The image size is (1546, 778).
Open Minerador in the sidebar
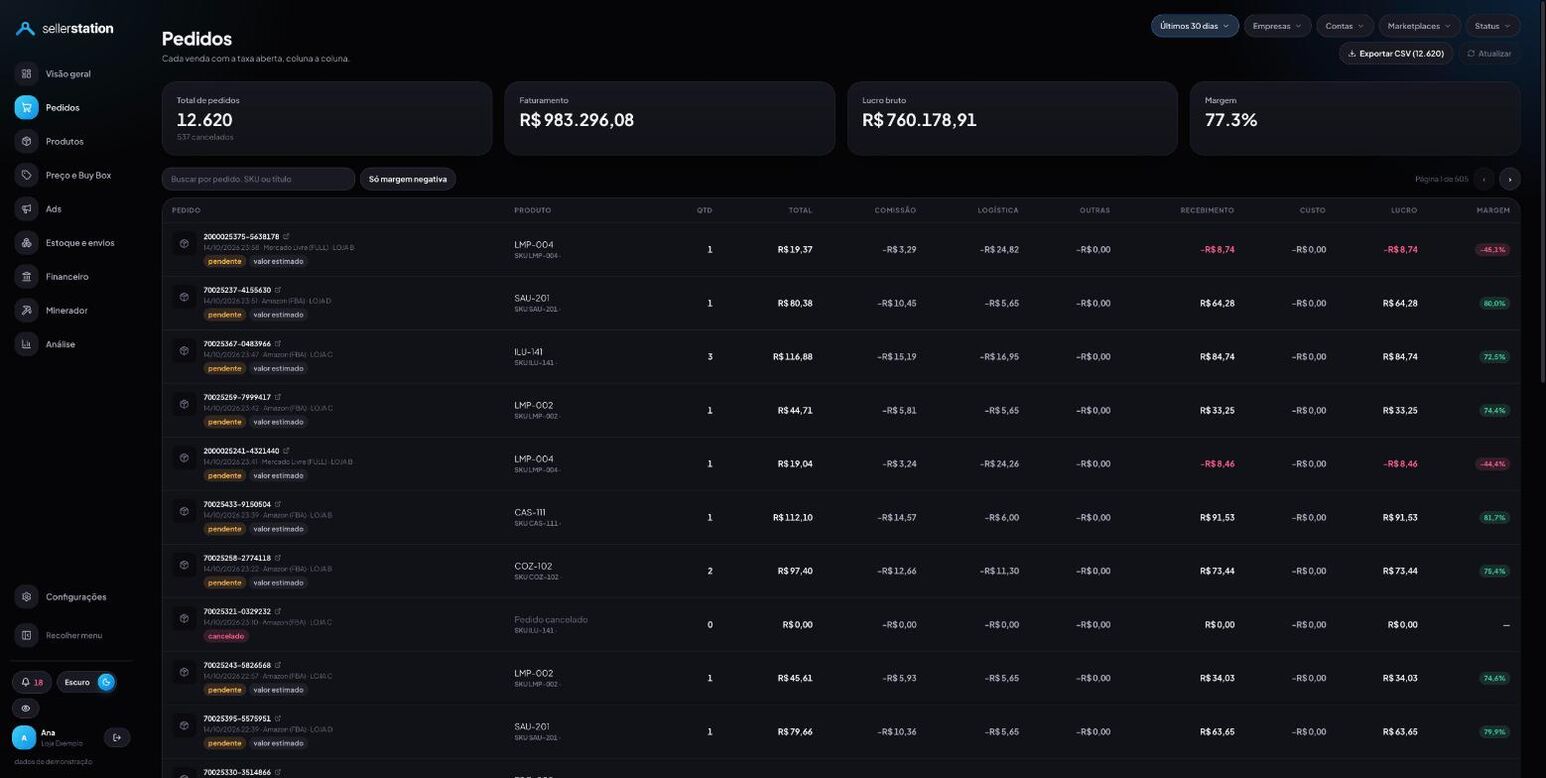72,310
